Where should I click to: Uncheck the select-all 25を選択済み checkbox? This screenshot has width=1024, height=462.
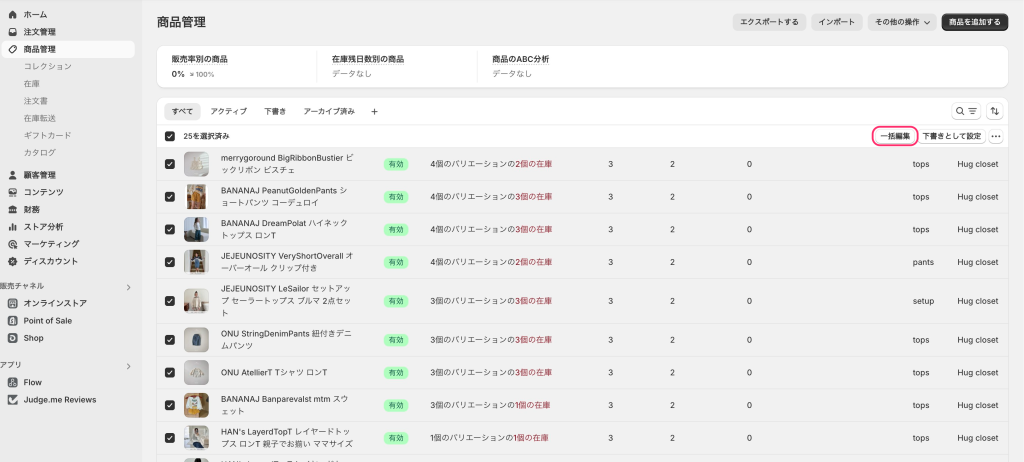(x=170, y=136)
